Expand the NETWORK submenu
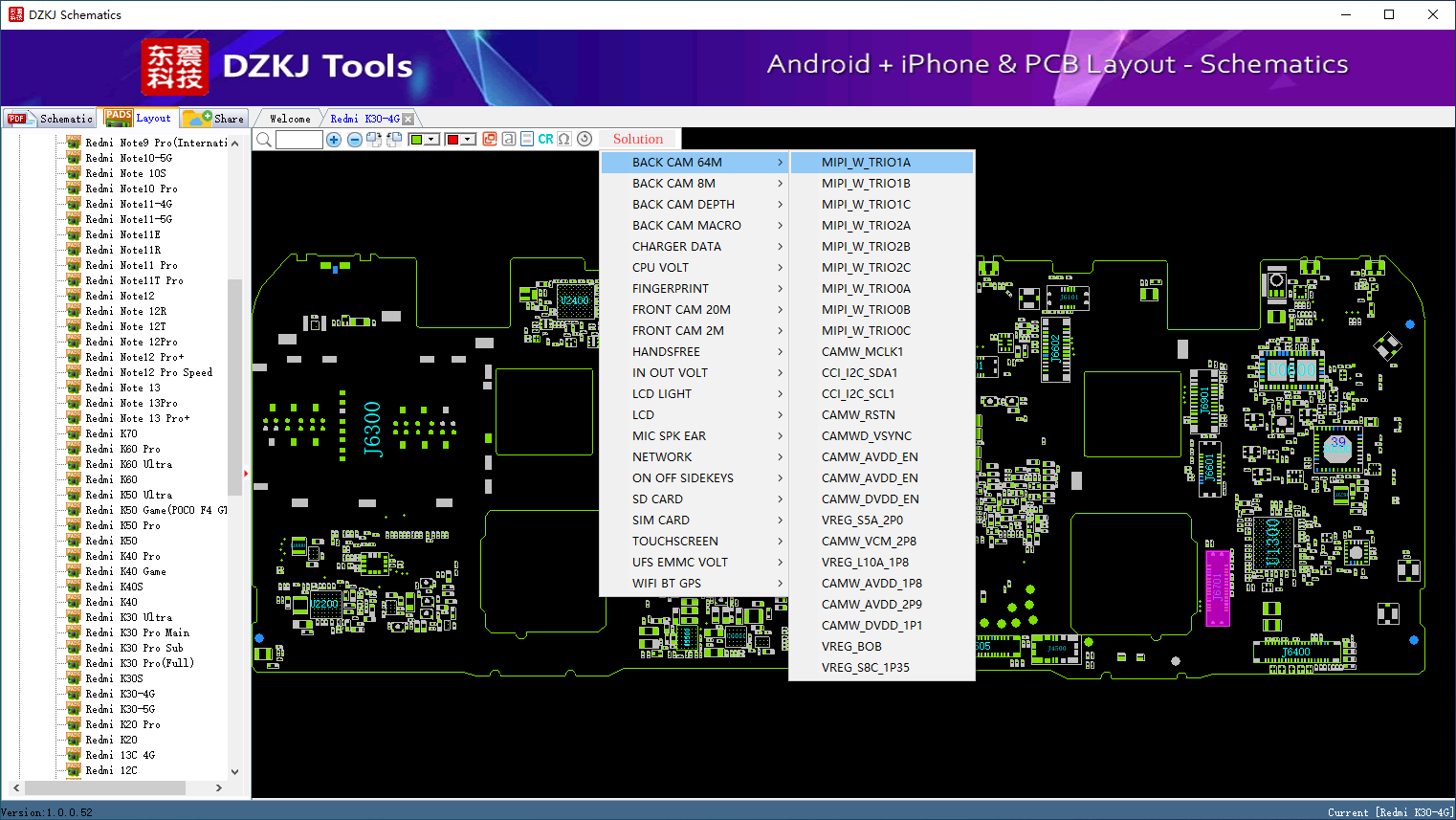The height and width of the screenshot is (820, 1456). click(694, 457)
